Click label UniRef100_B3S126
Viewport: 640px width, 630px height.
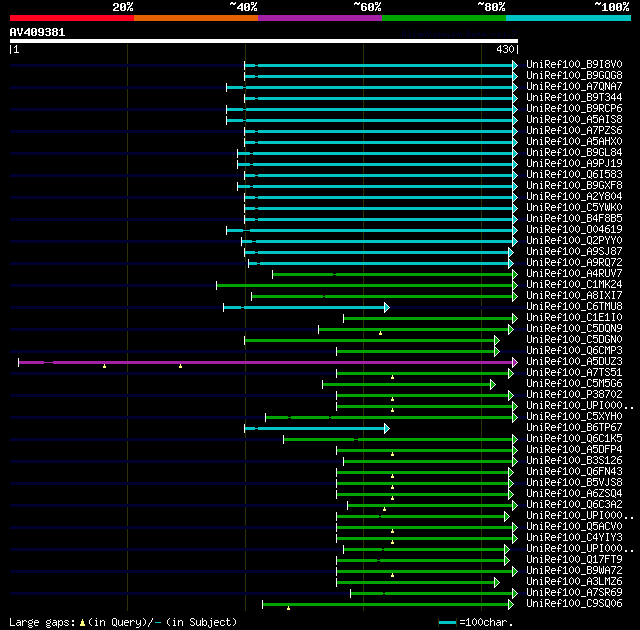574,461
